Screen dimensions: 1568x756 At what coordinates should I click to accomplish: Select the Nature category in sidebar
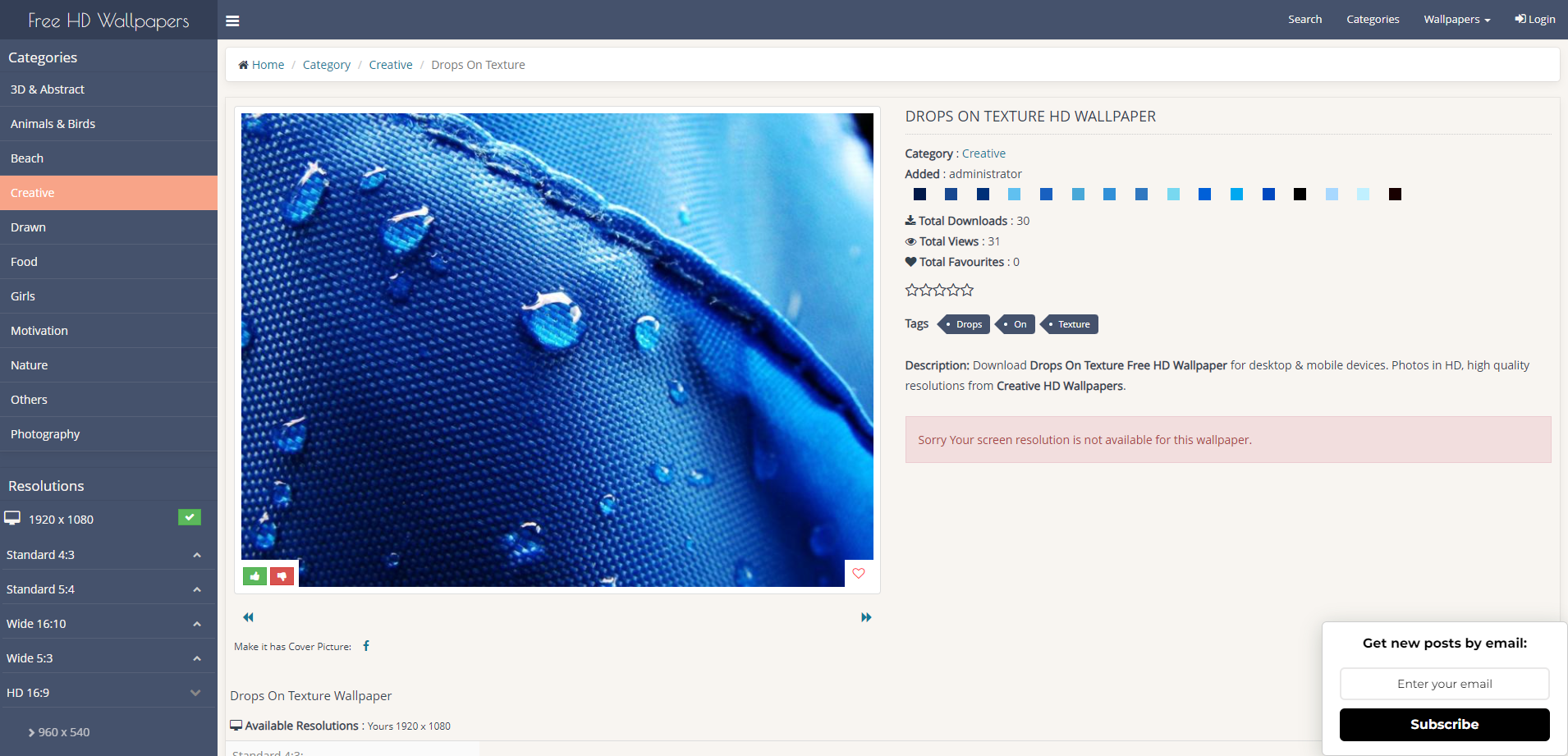[30, 365]
